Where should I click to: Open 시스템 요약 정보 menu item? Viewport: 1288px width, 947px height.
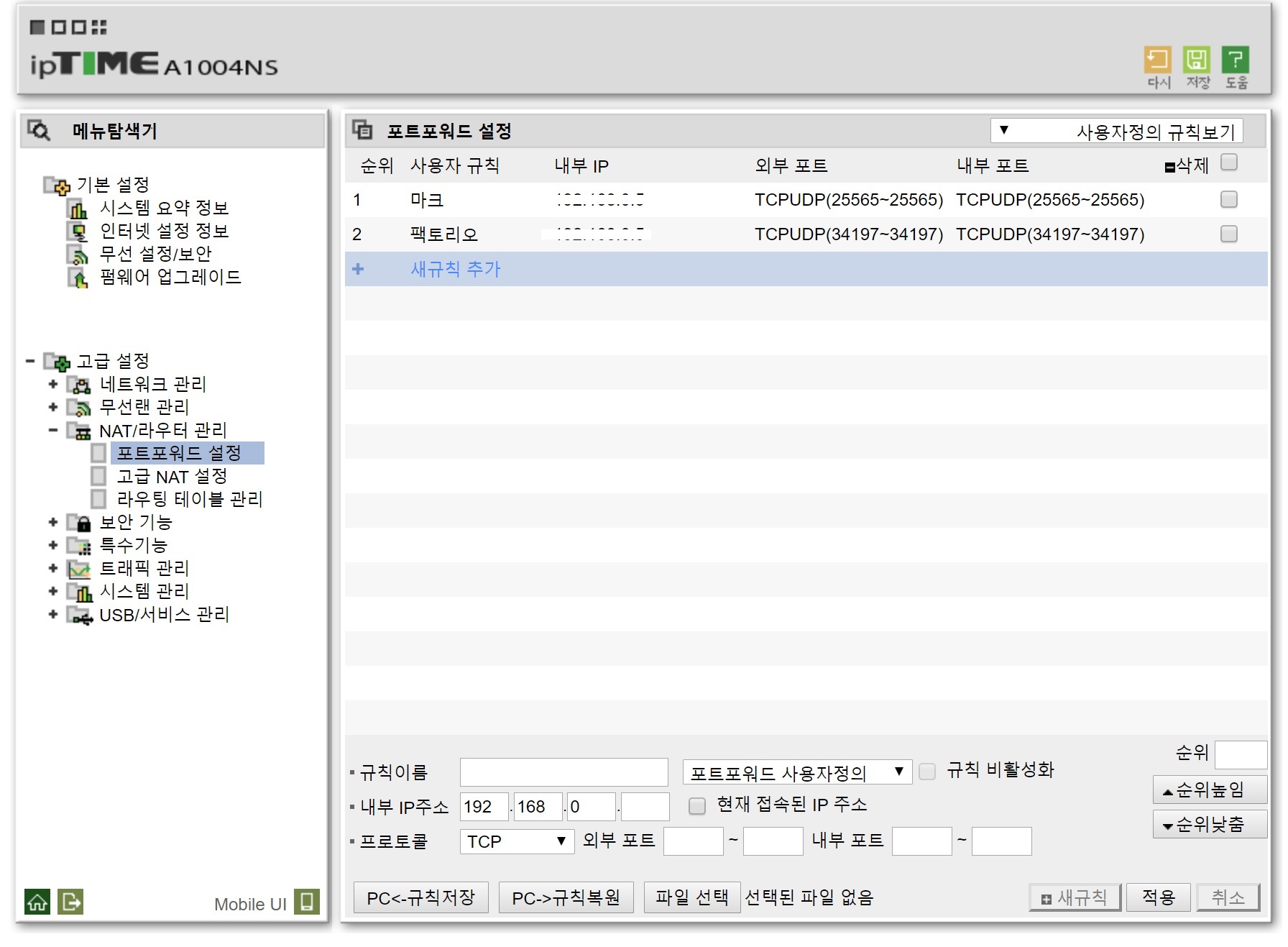(164, 209)
